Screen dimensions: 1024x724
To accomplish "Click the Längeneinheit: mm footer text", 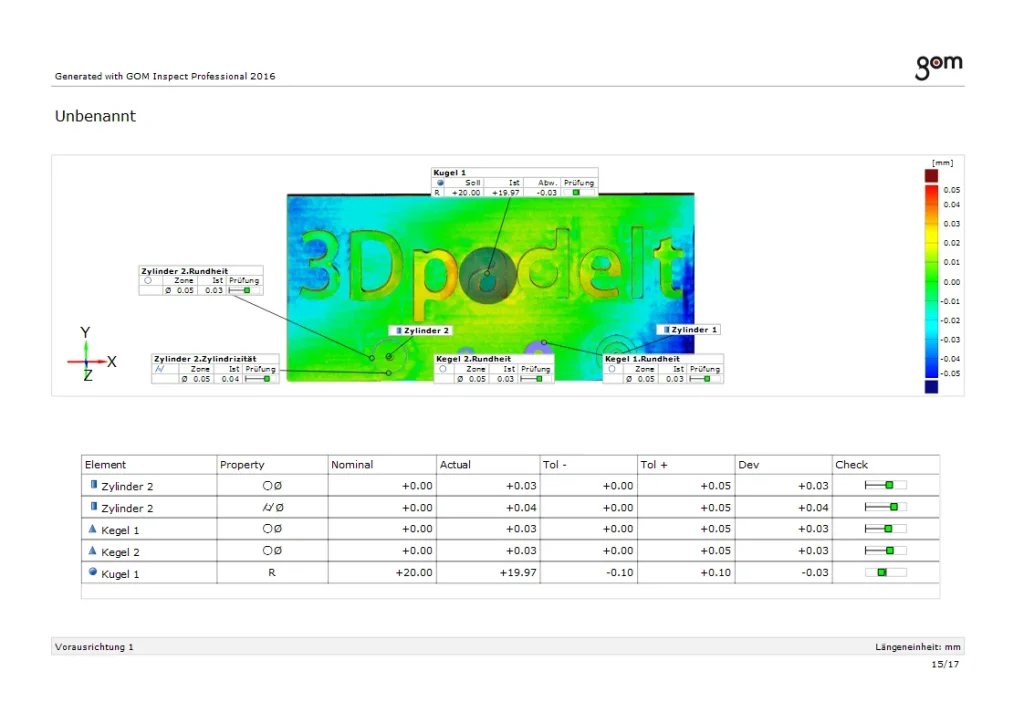I will [x=918, y=647].
